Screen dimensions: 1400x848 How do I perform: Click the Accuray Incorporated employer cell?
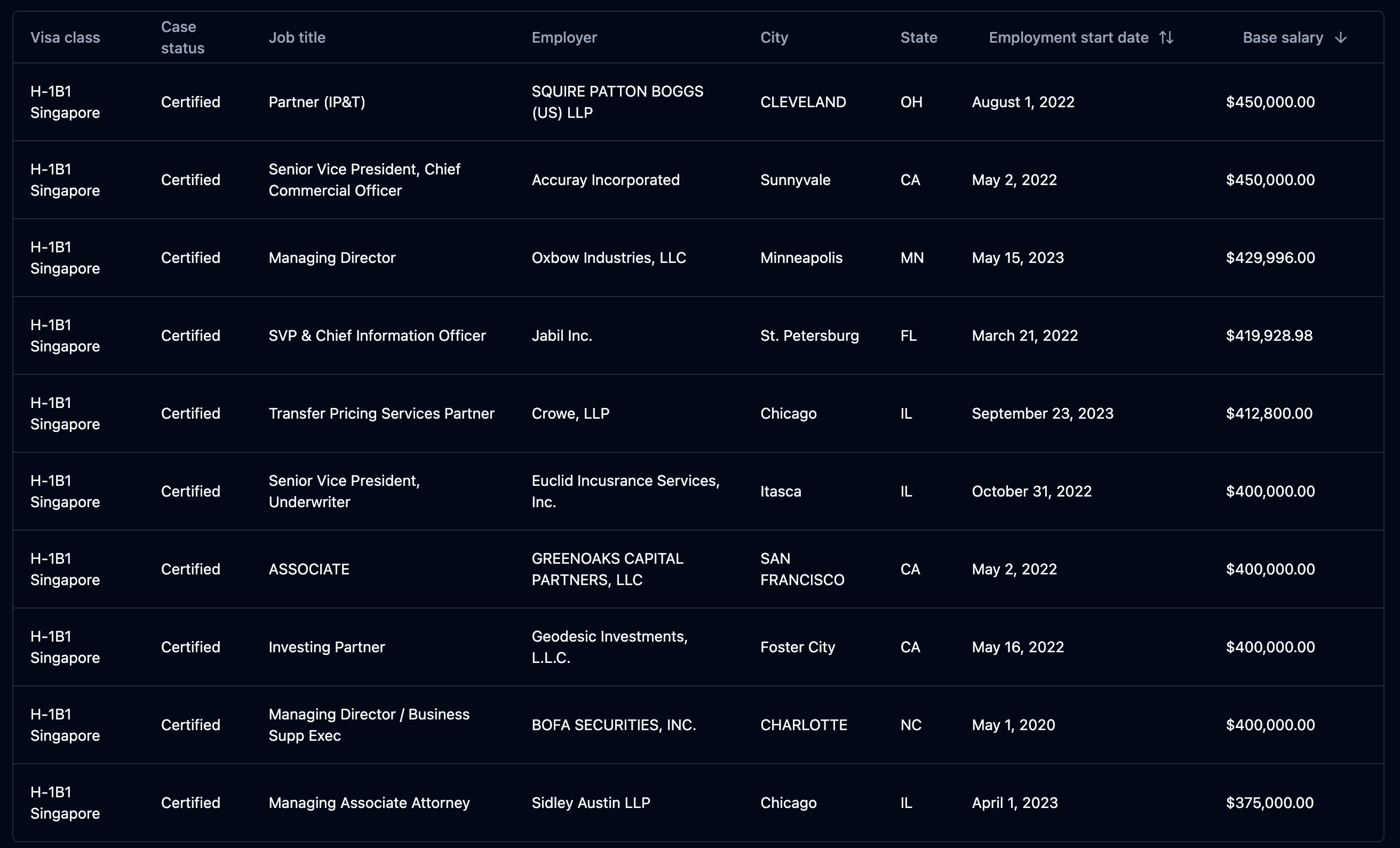tap(605, 180)
